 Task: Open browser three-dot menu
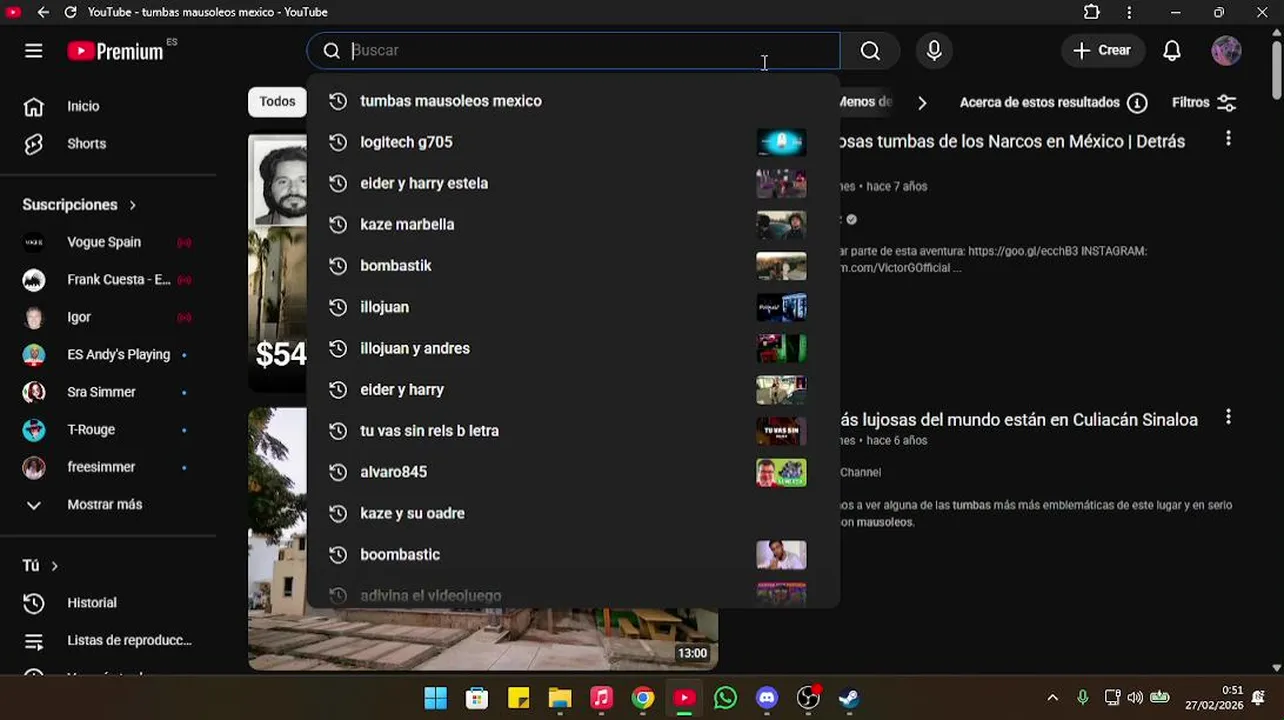point(1129,12)
